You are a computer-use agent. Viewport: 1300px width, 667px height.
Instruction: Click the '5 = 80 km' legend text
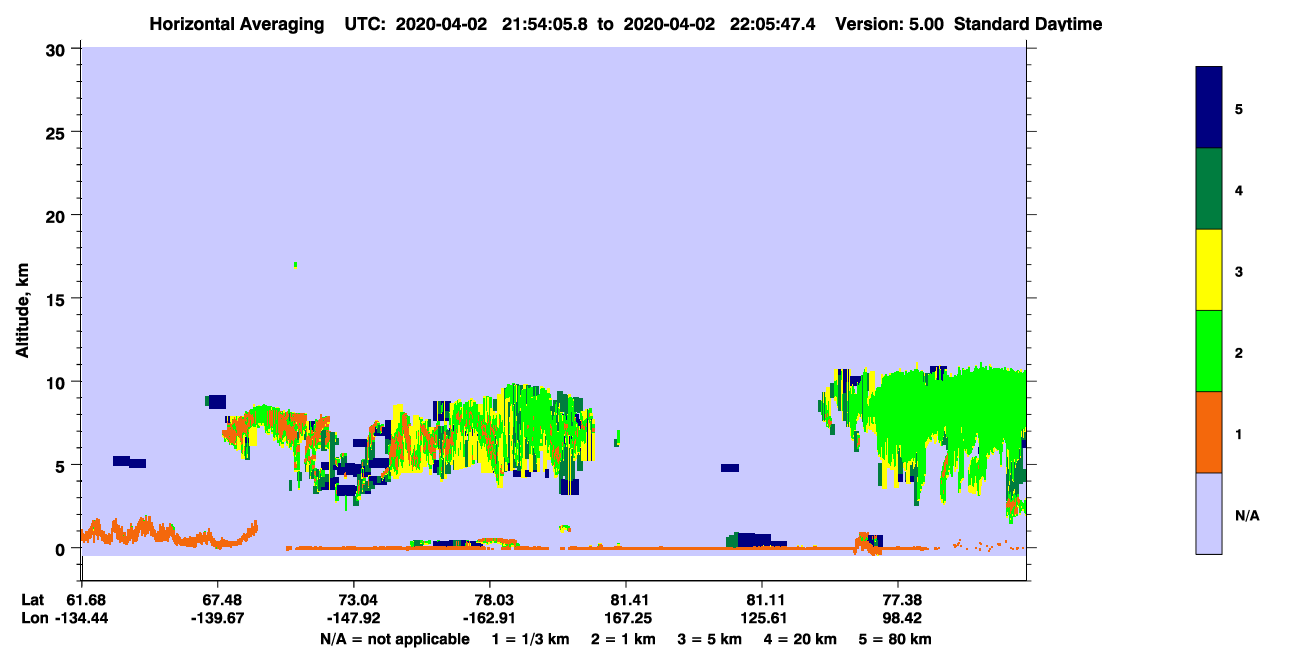coord(895,639)
